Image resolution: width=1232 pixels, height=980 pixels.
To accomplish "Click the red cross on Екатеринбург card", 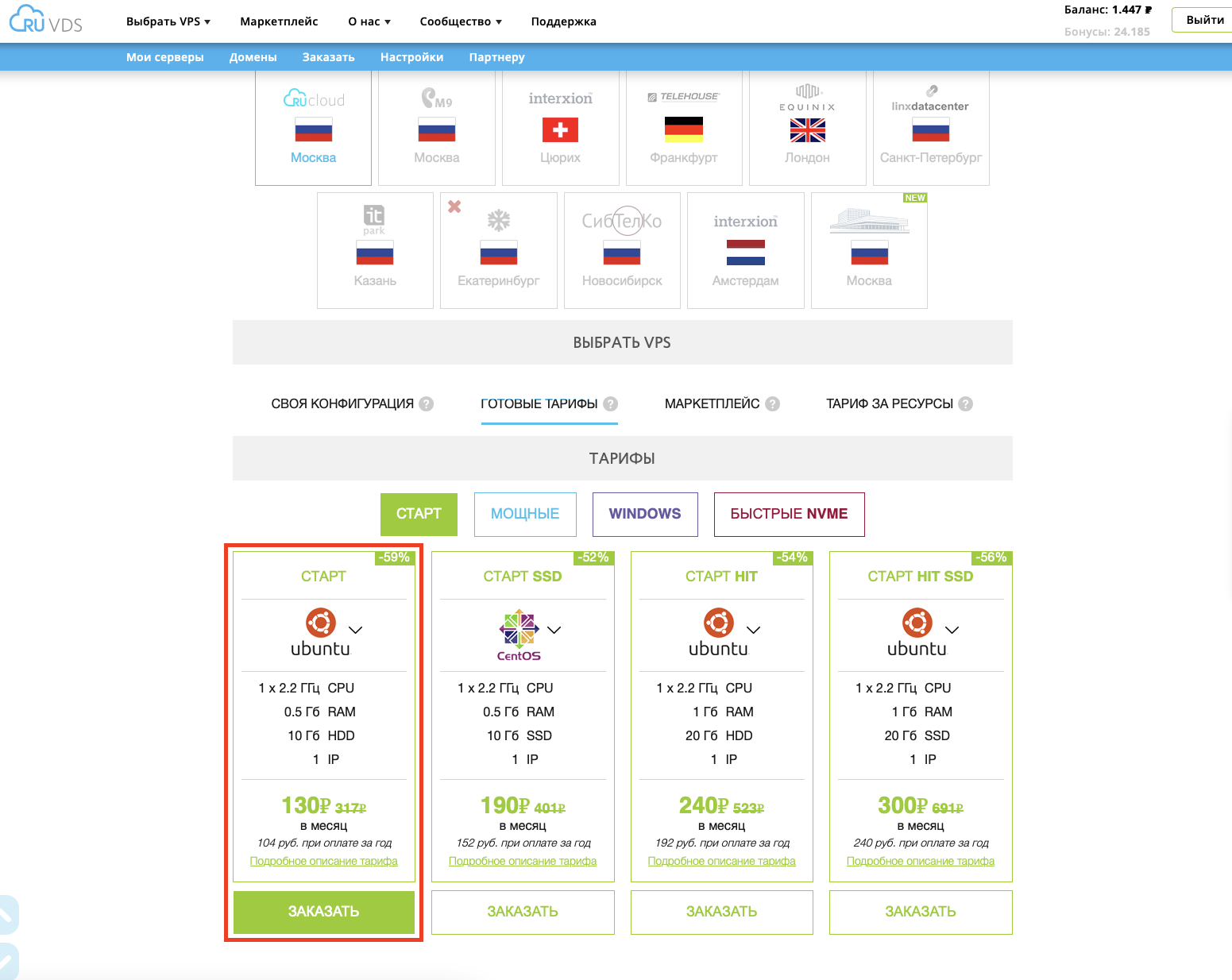I will (454, 206).
